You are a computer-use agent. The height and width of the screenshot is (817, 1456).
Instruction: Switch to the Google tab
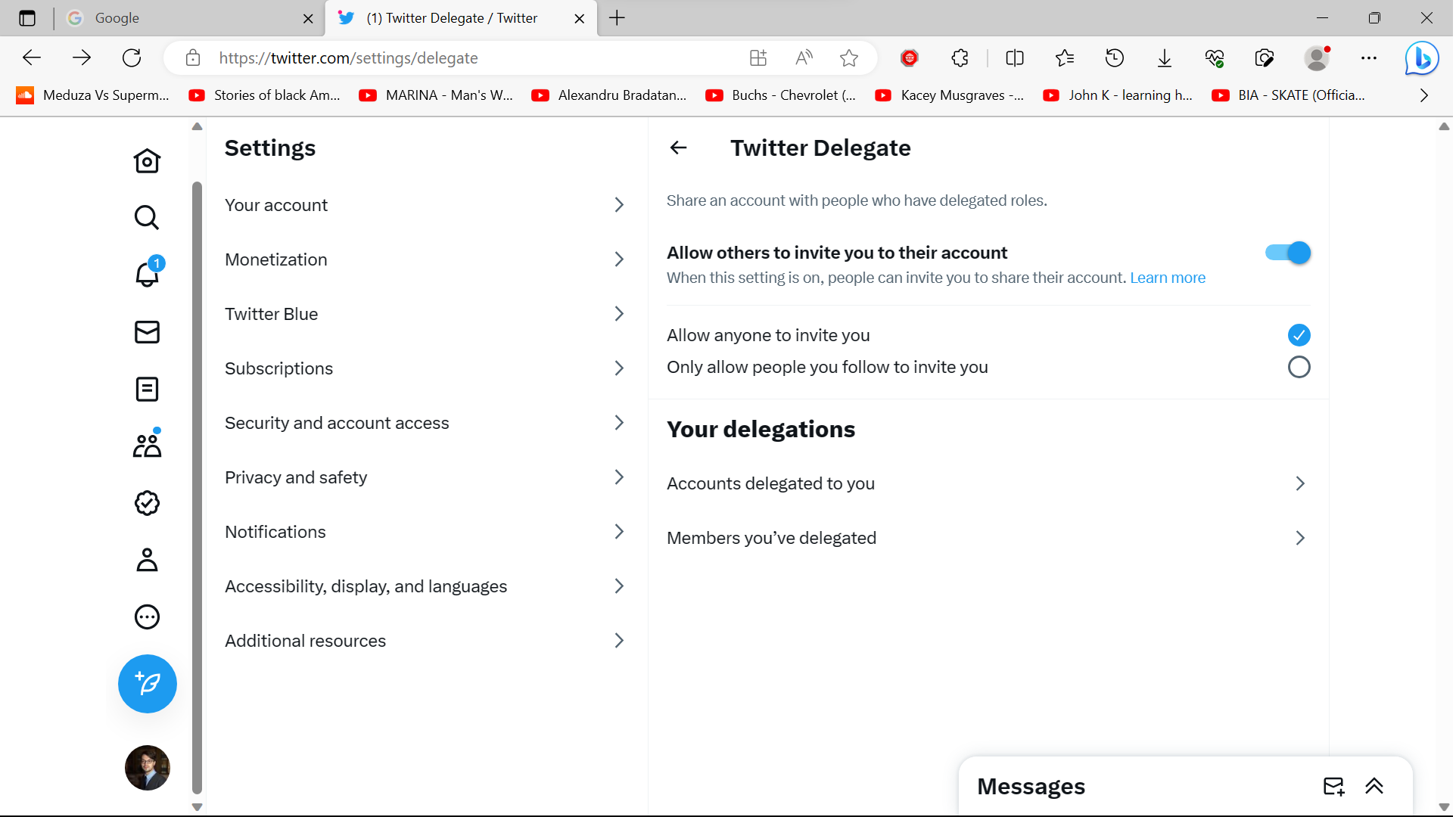pos(189,18)
